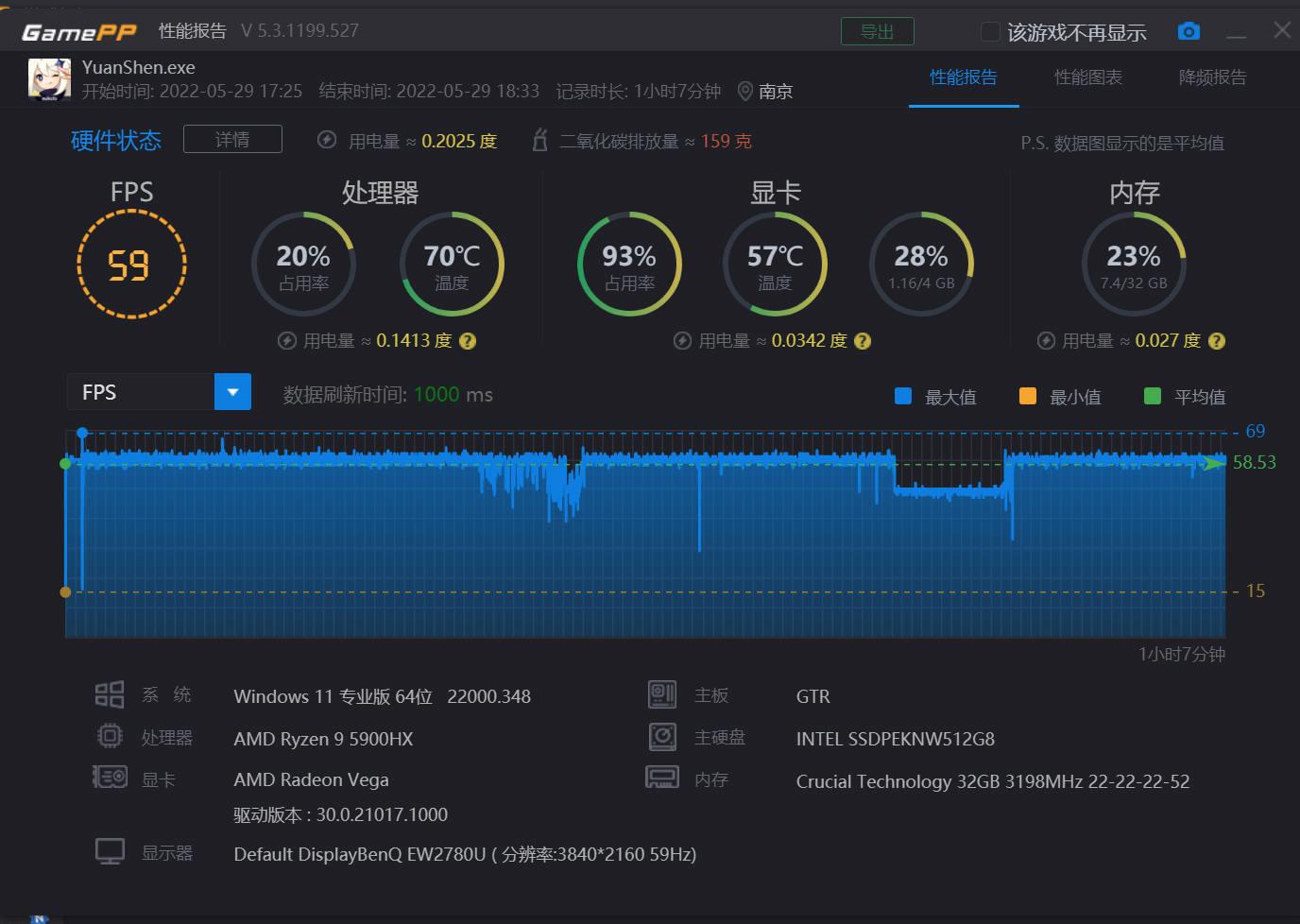Image resolution: width=1300 pixels, height=924 pixels.
Task: Check the 该游戏不再显示 checkbox
Action: (990, 30)
